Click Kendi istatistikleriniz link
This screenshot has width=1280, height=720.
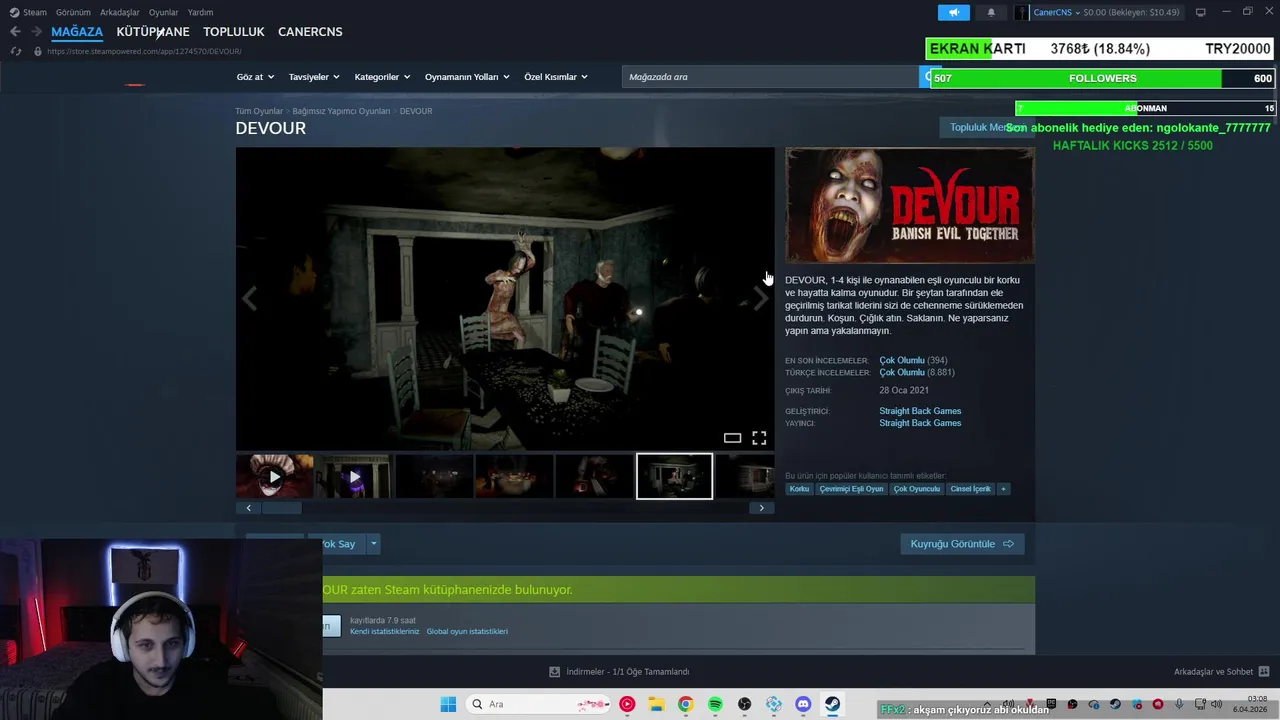385,632
